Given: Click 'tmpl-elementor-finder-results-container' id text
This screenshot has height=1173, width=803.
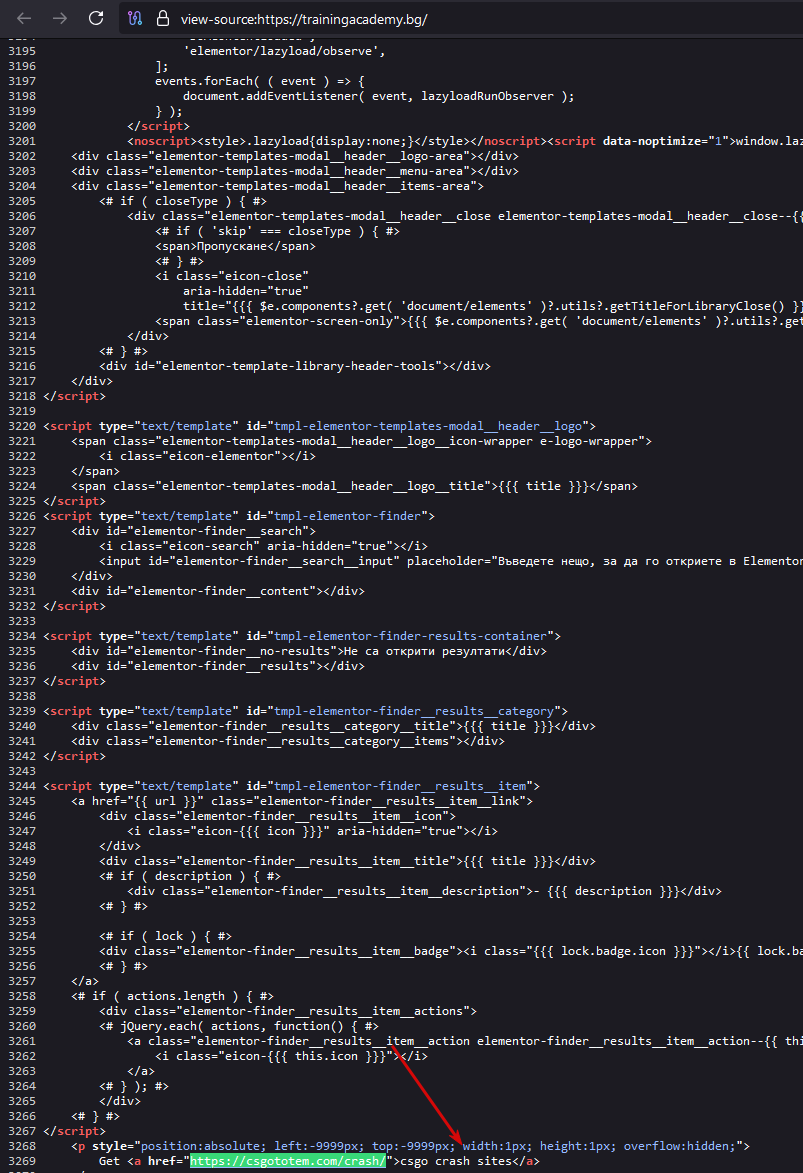Looking at the screenshot, I should click(410, 636).
